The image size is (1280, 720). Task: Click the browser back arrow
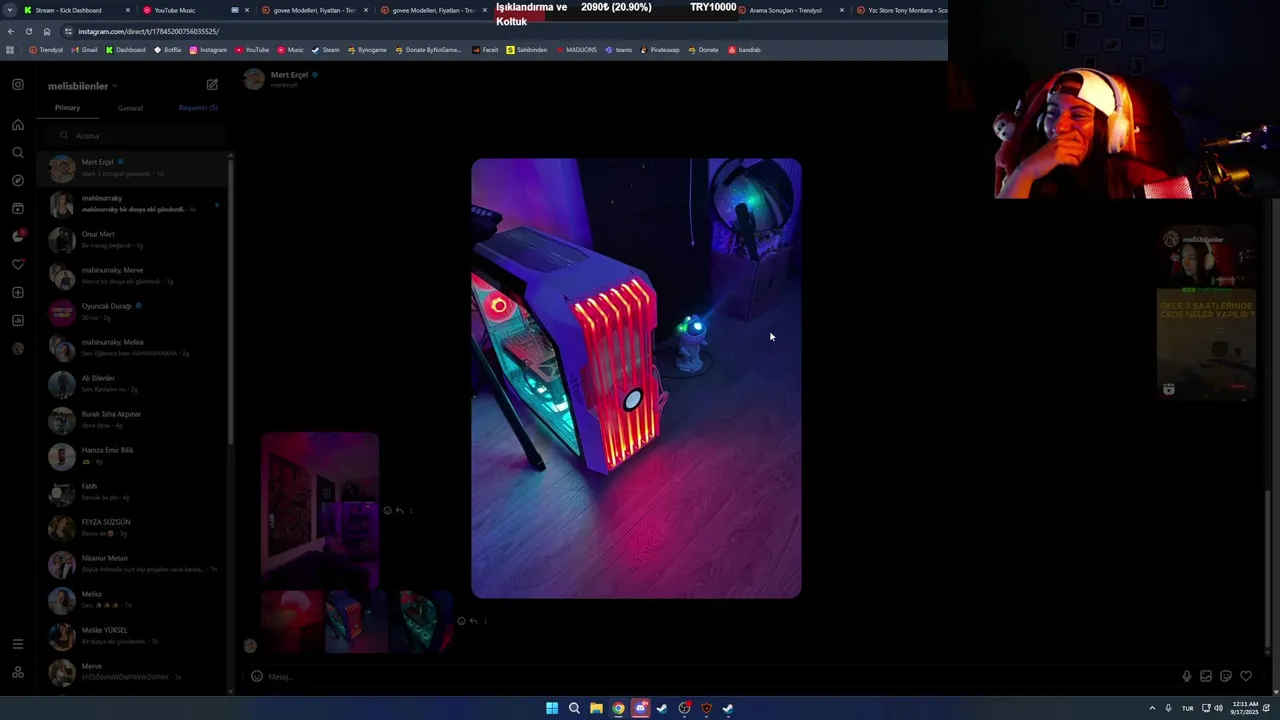tap(12, 31)
